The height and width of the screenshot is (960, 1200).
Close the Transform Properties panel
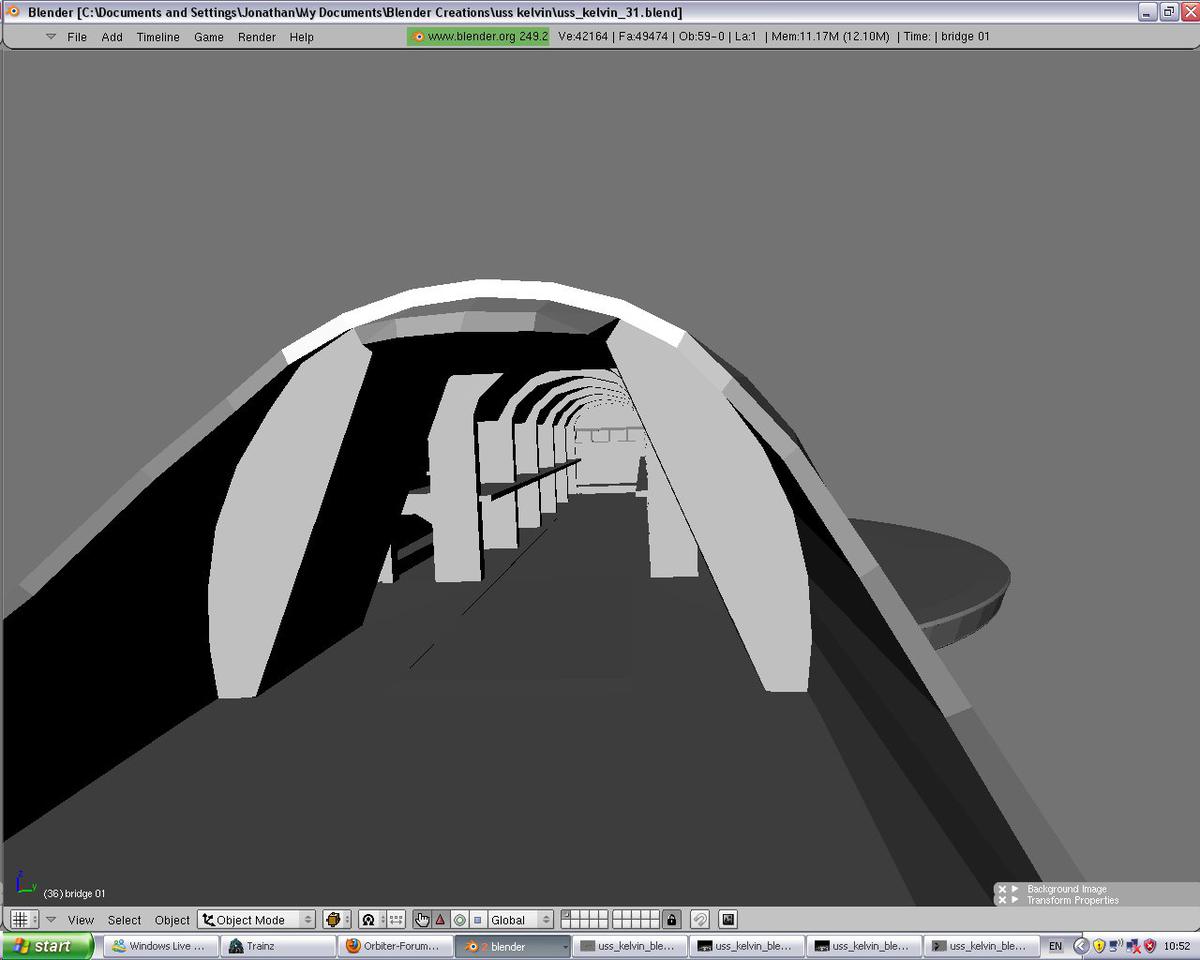[1002, 900]
